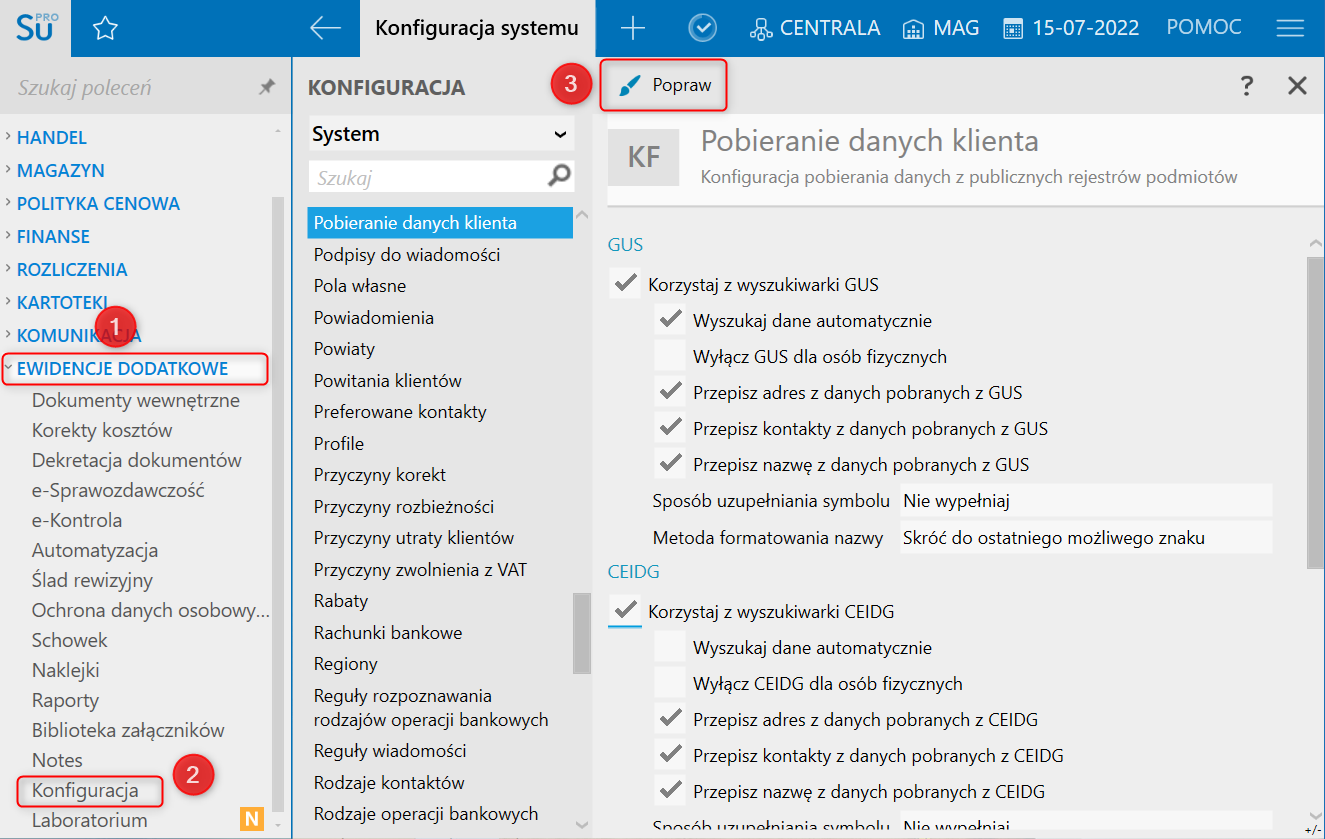1325x839 pixels.
Task: Open Automatyzacja menu item
Action: [x=95, y=550]
